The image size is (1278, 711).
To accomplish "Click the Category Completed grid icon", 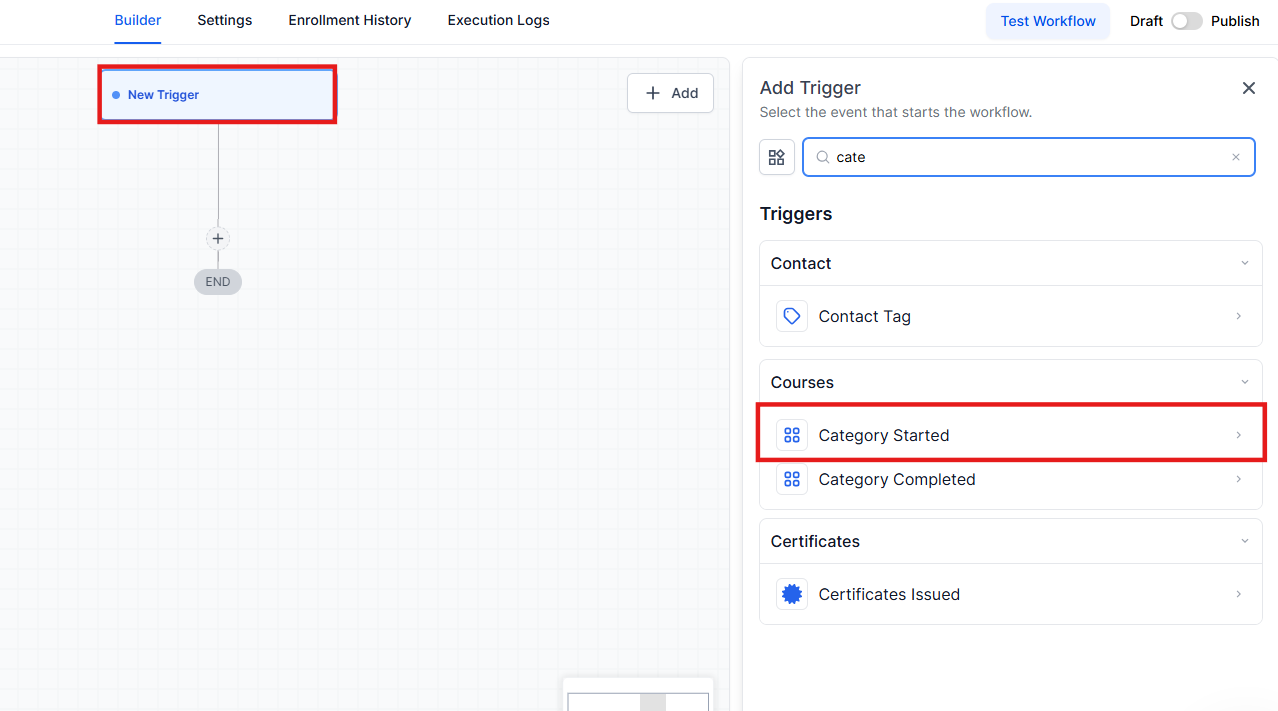I will (792, 479).
